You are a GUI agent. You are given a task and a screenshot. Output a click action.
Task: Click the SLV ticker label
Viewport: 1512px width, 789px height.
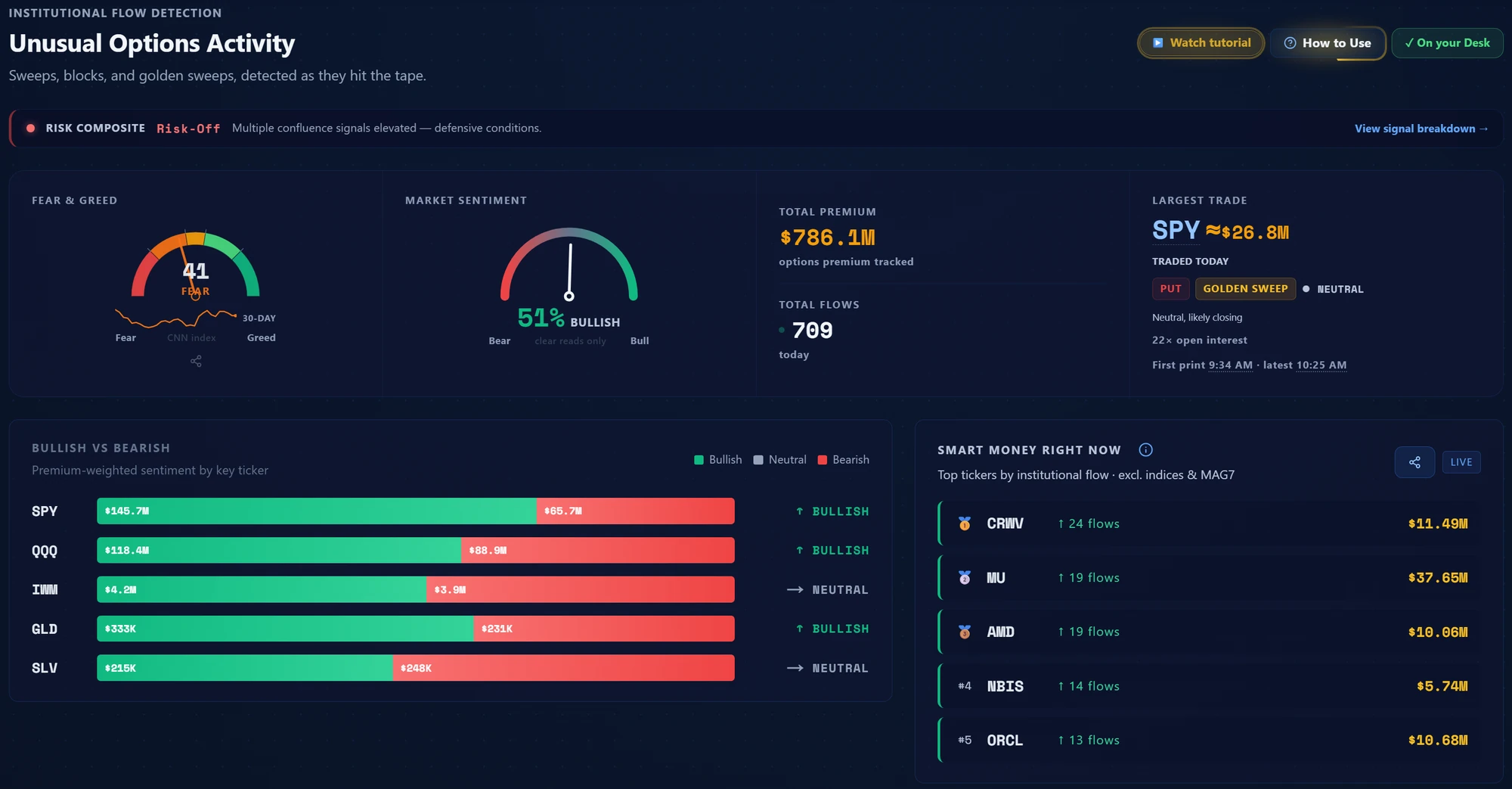coord(45,668)
